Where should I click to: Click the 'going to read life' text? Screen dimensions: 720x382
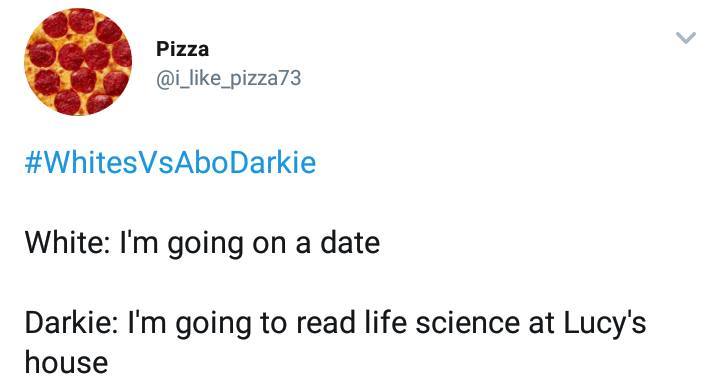click(x=292, y=324)
